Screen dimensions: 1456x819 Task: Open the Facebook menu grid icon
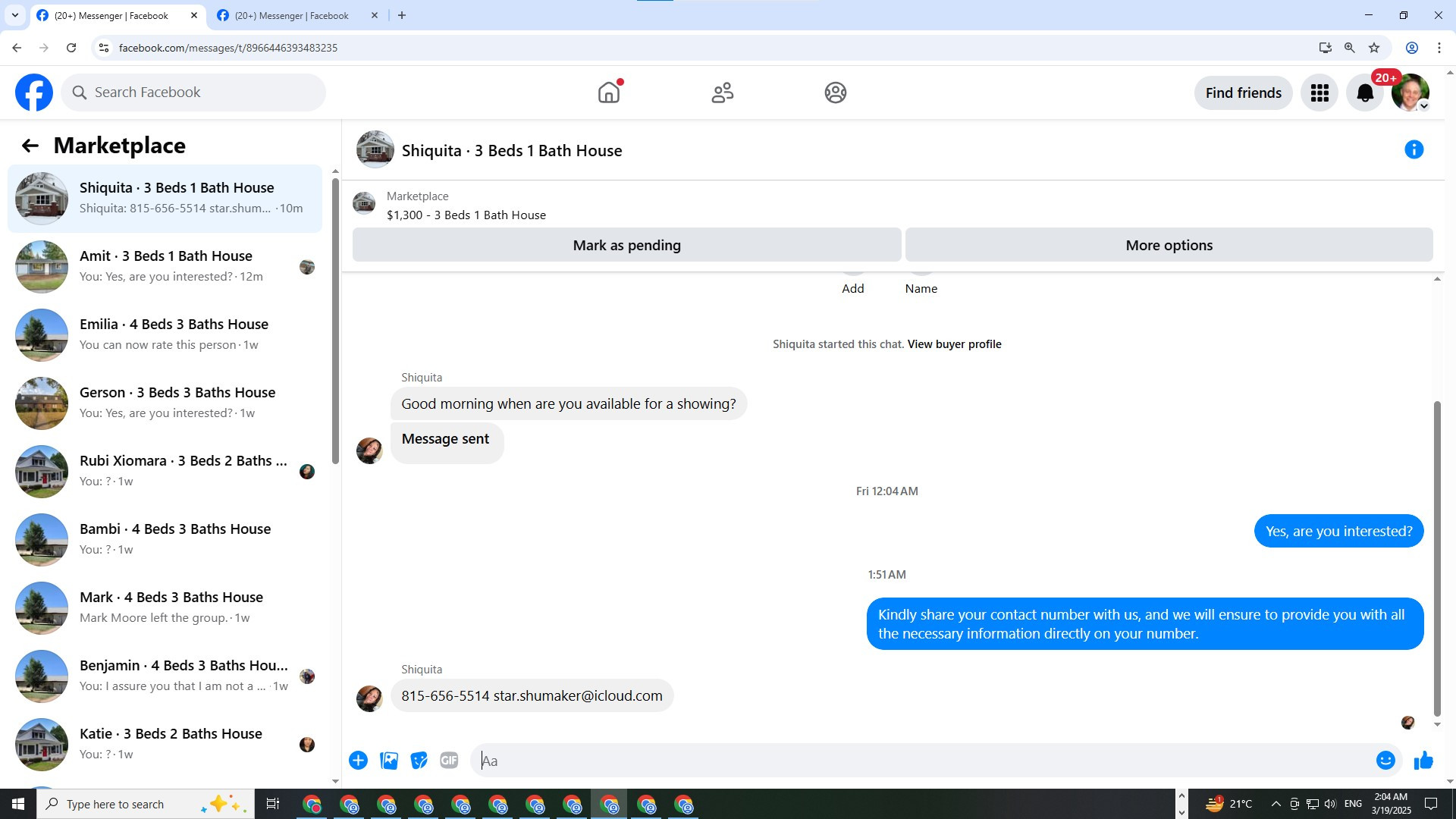point(1319,93)
